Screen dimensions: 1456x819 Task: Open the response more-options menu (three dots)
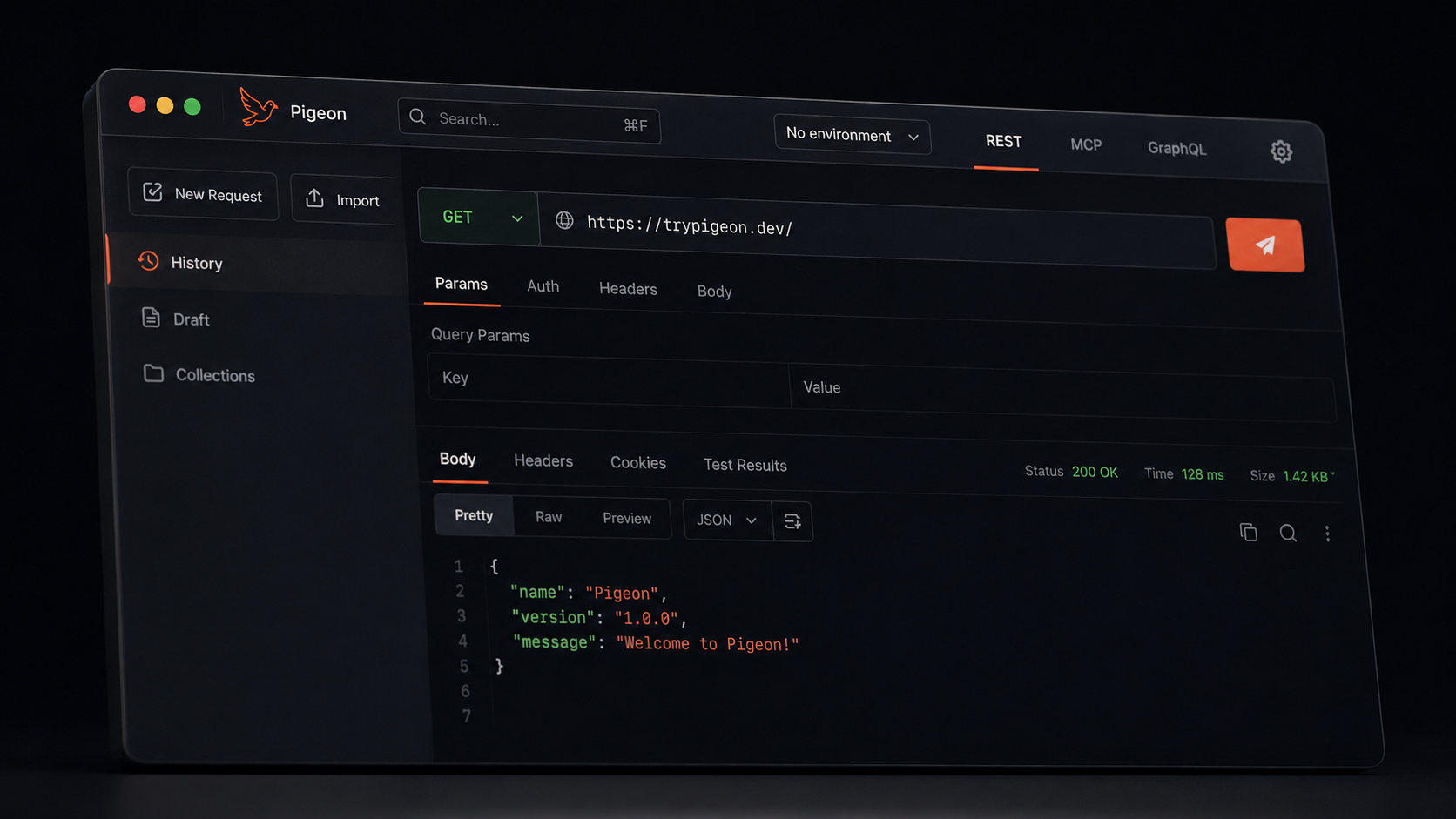1327,534
